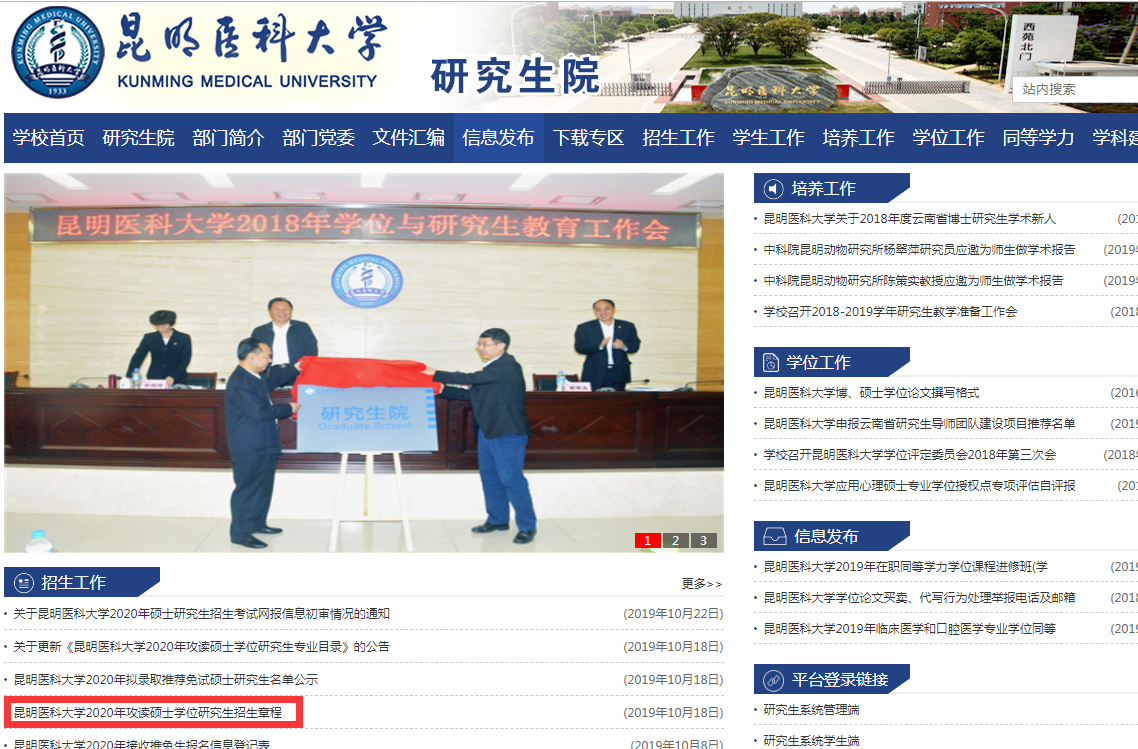Image resolution: width=1138 pixels, height=749 pixels.
Task: Click the 信息发布 section inbox icon
Action: pyautogui.click(x=774, y=536)
